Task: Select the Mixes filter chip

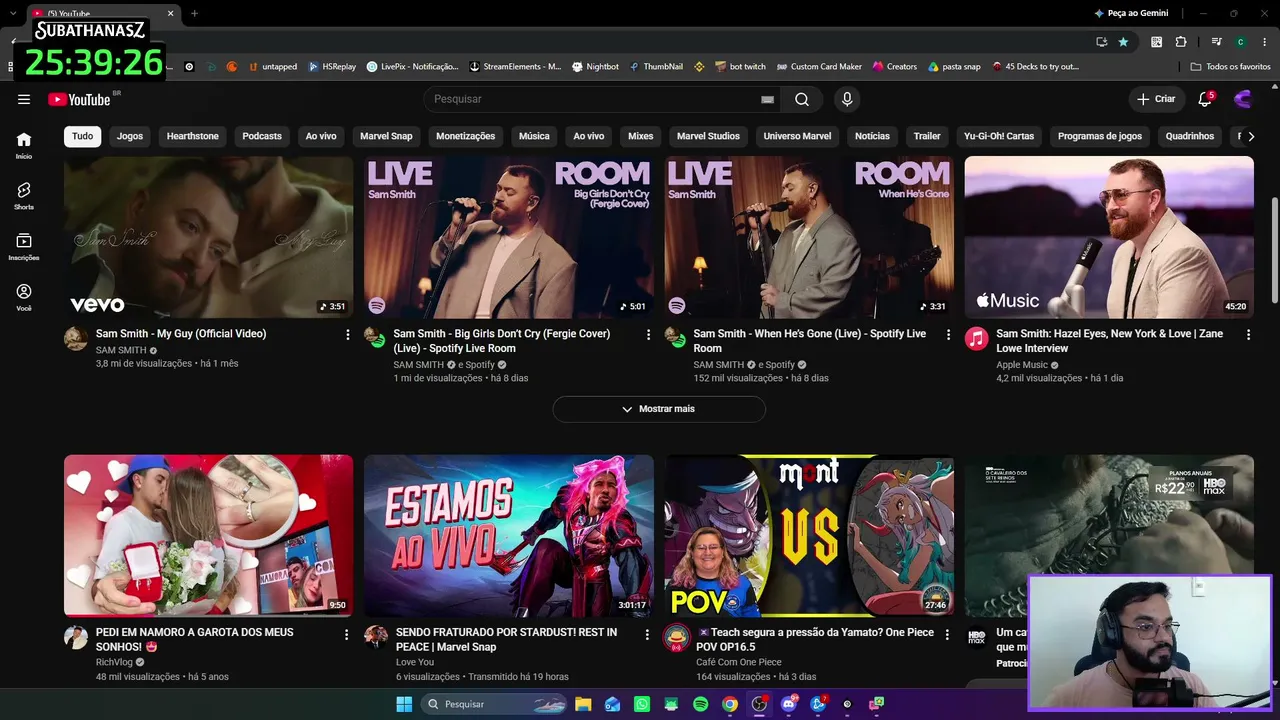Action: click(x=641, y=136)
